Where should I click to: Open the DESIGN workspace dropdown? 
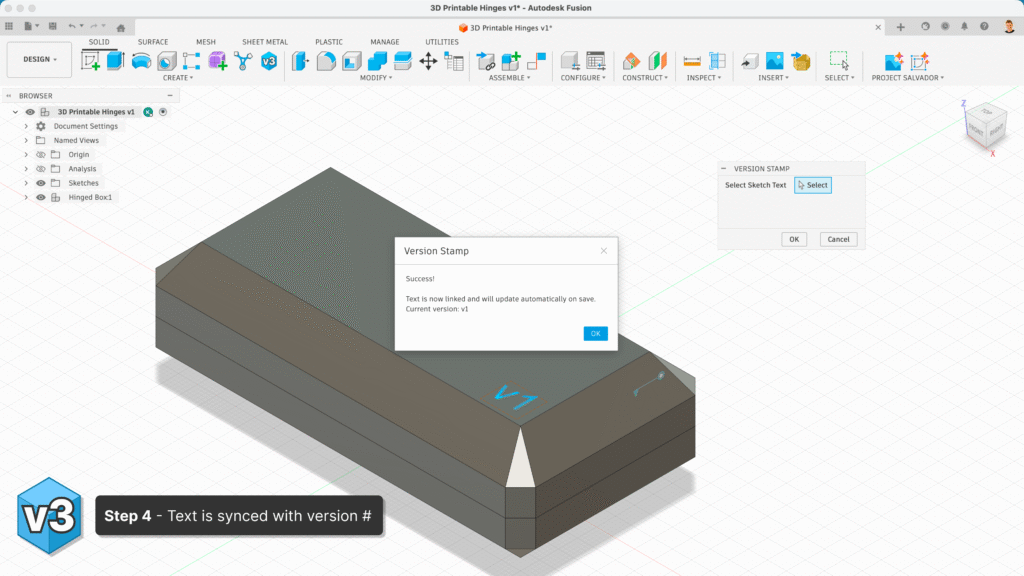click(x=40, y=59)
